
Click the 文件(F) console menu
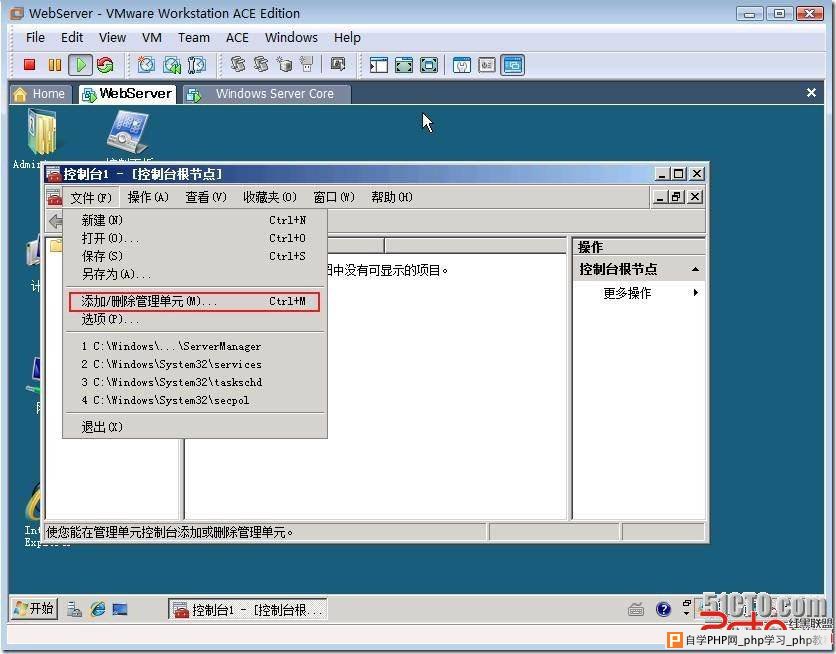91,198
